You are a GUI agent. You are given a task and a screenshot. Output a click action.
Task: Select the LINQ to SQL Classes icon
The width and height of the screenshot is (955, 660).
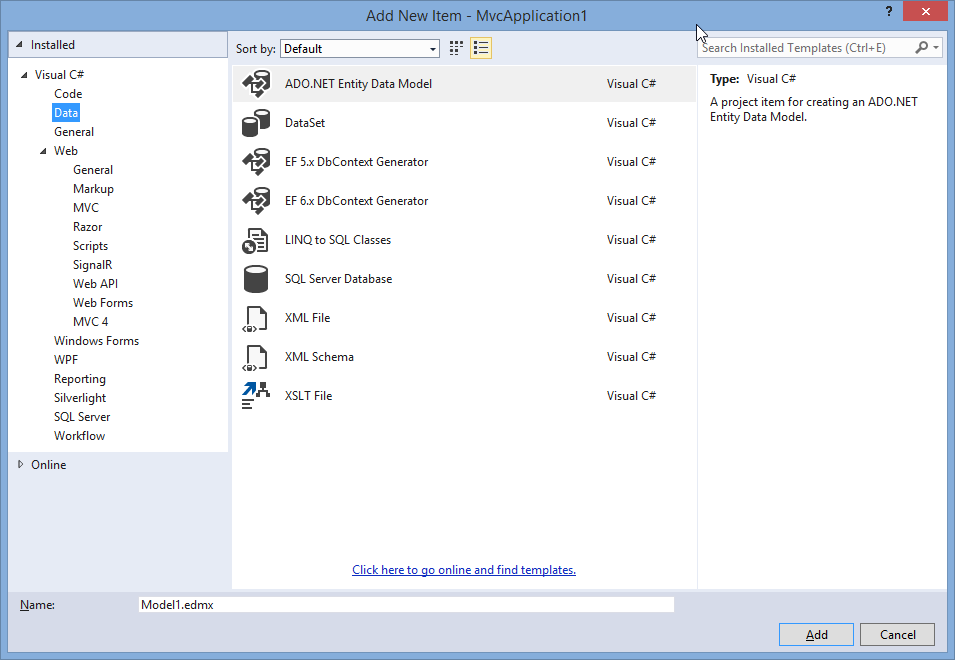tap(256, 240)
